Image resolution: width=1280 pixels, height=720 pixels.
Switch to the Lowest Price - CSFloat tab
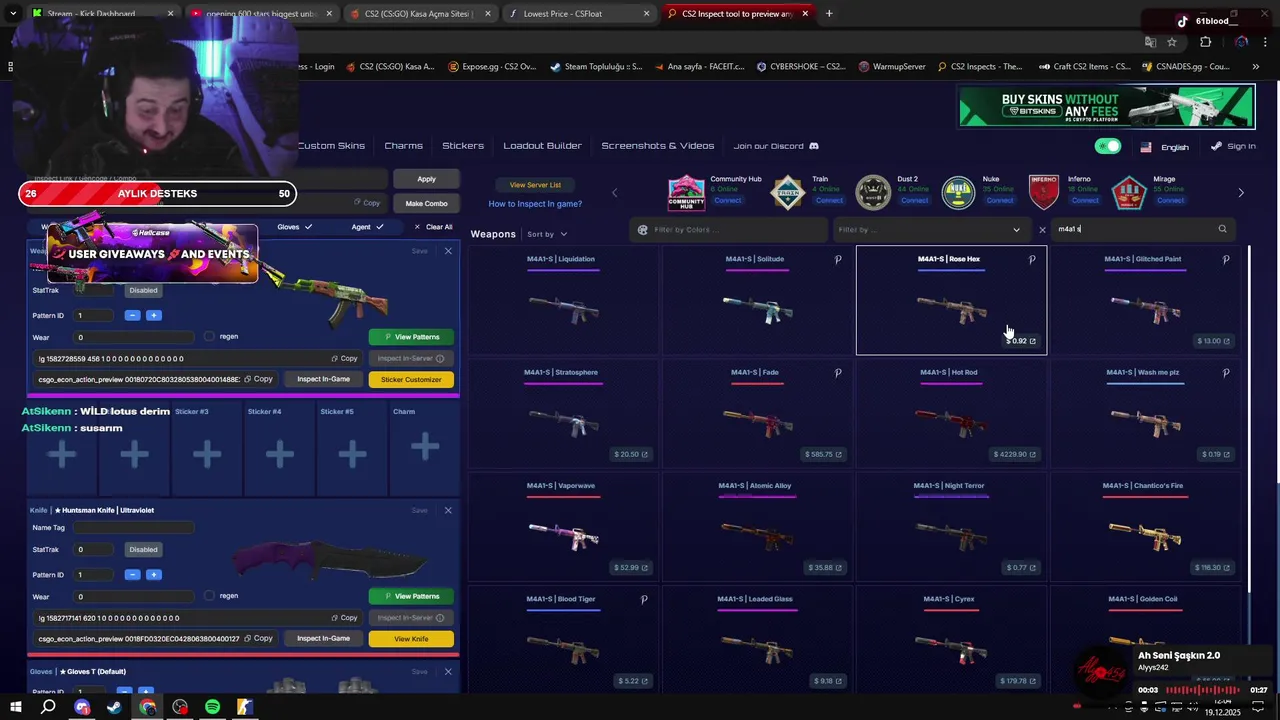click(x=577, y=14)
